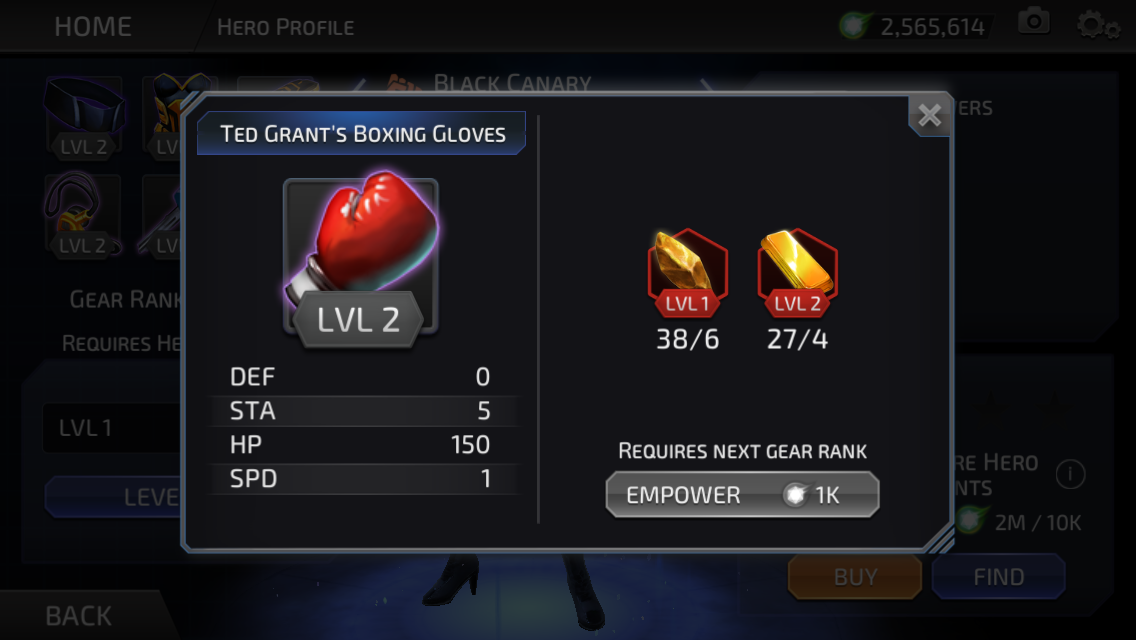Select the LVL 2 gold bar material
Screen dimensions: 1136x640
[x=797, y=273]
